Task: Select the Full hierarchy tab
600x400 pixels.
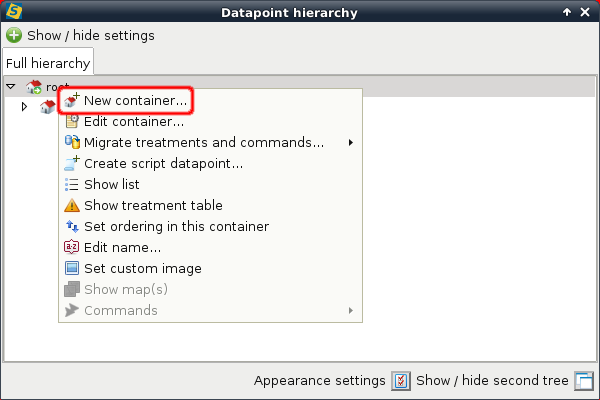Action: point(47,63)
